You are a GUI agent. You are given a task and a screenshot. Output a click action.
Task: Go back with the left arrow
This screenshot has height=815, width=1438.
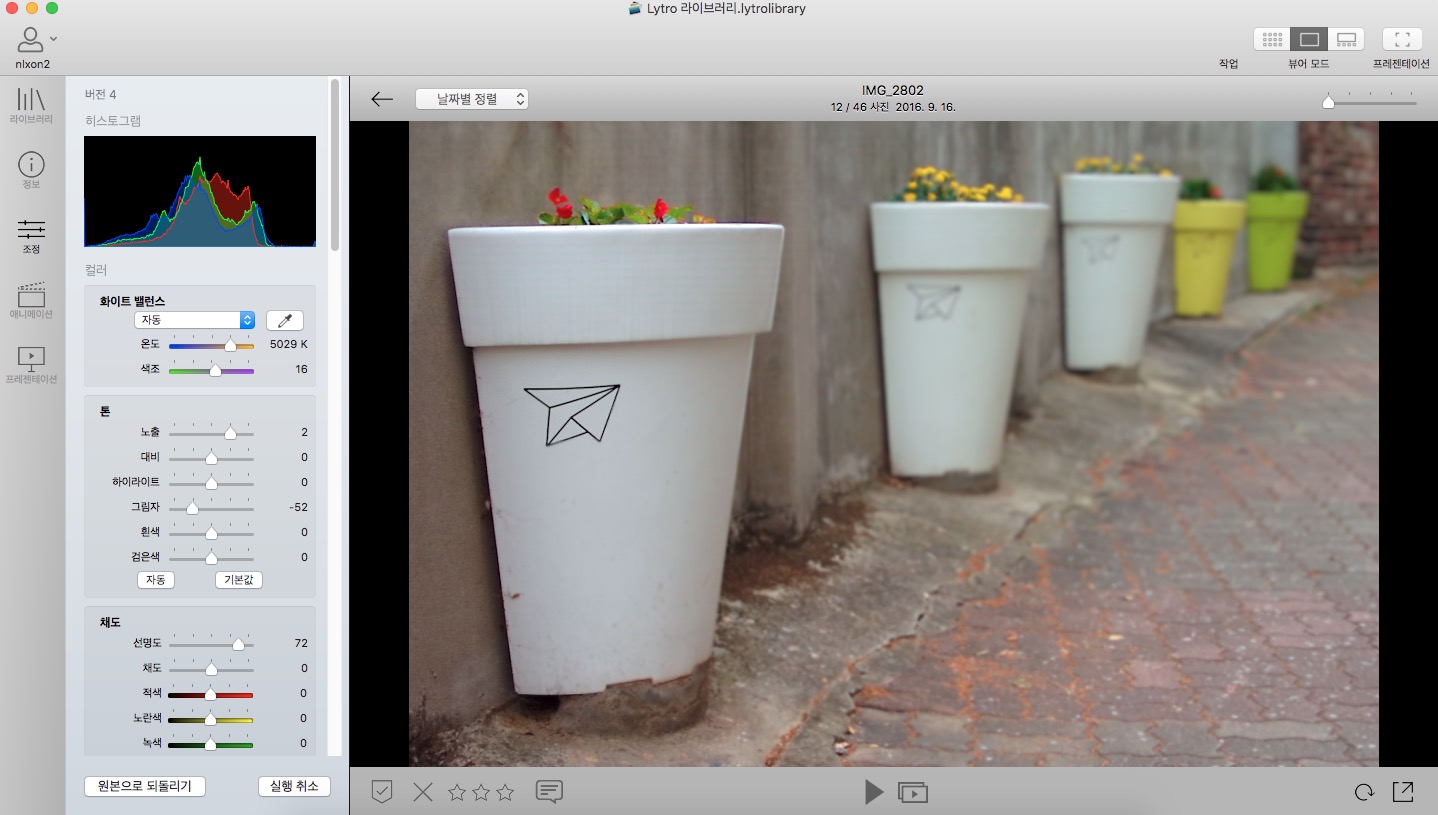(382, 99)
